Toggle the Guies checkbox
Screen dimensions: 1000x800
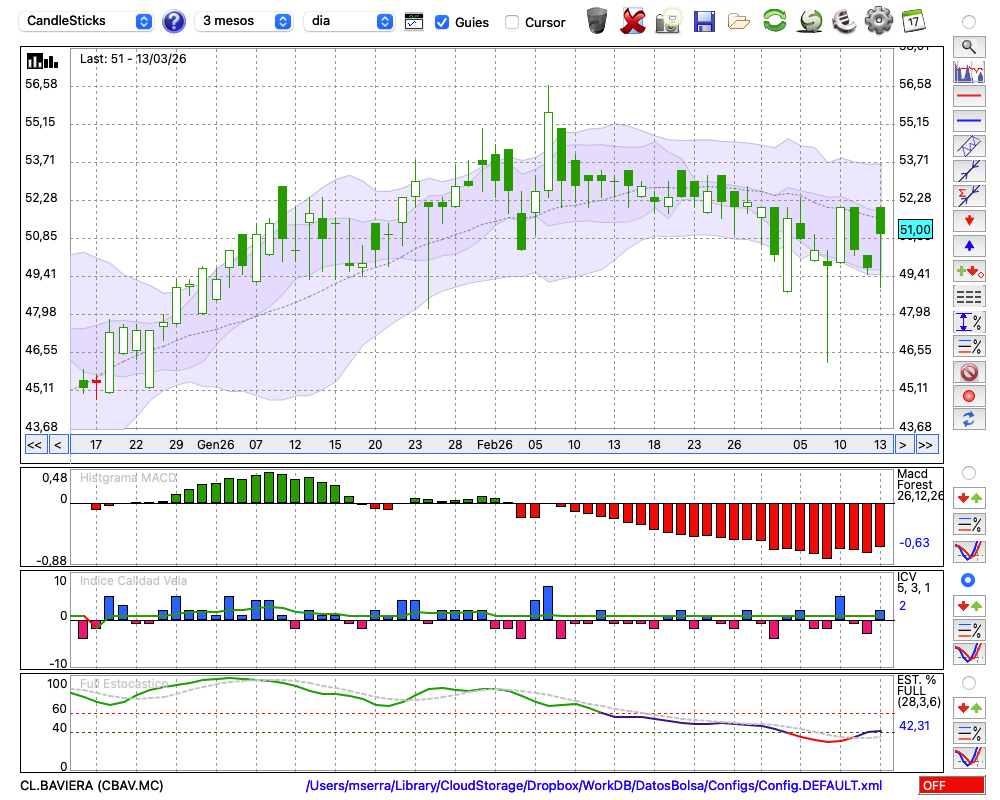click(x=441, y=22)
